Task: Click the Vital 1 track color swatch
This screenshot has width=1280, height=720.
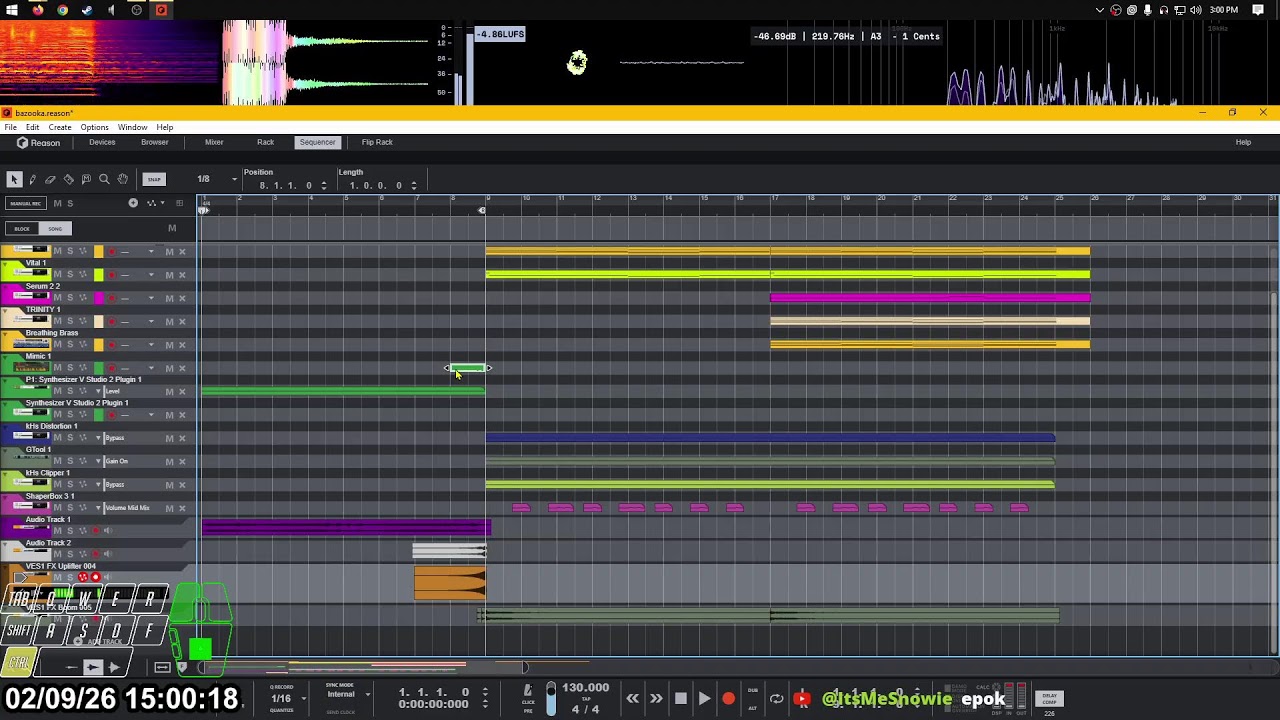Action: click(98, 274)
